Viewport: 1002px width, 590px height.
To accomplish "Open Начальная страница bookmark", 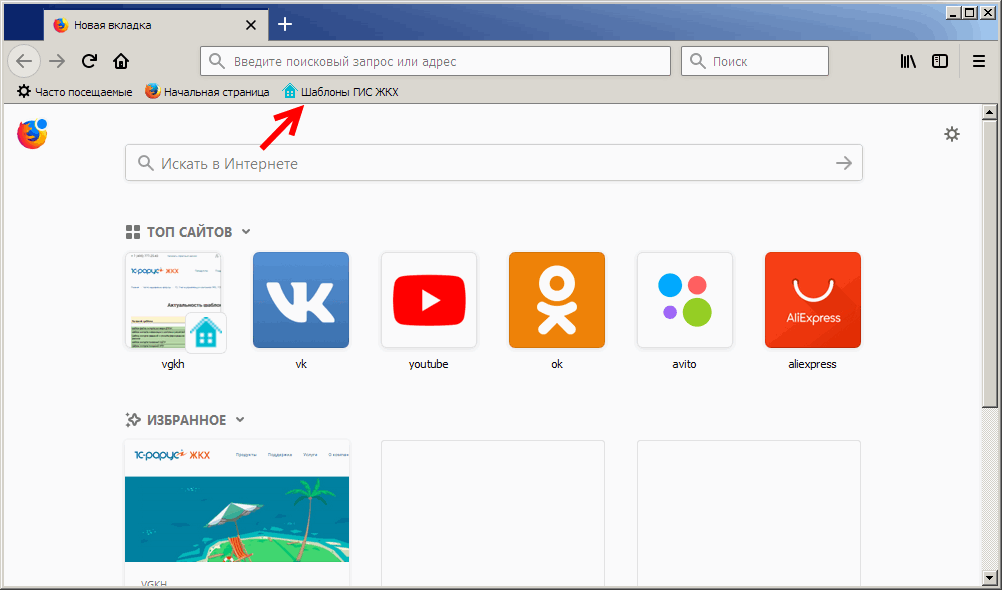I will click(x=207, y=92).
